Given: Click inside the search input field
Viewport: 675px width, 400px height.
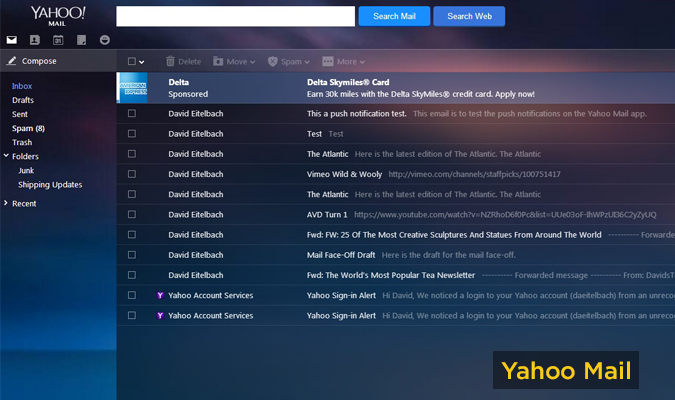Looking at the screenshot, I should point(235,16).
